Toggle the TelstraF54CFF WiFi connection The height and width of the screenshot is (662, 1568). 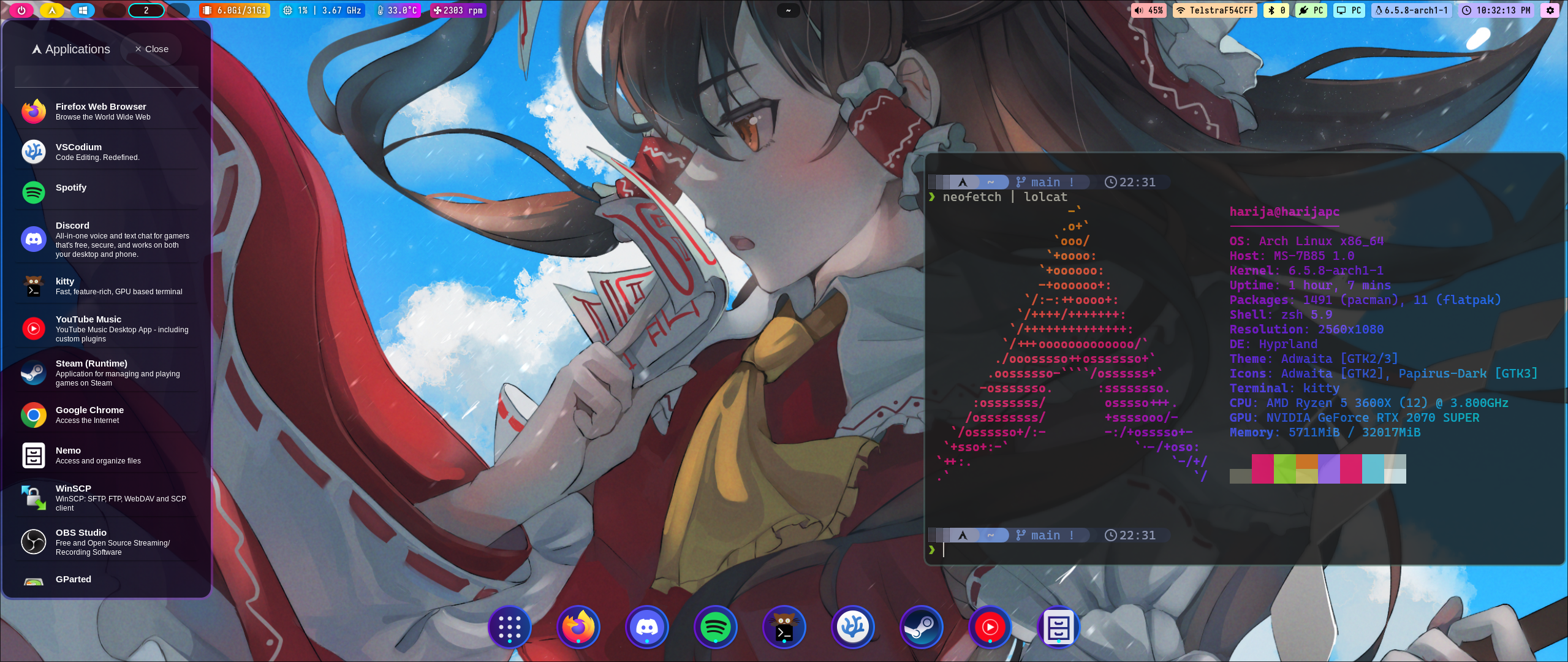(1214, 10)
